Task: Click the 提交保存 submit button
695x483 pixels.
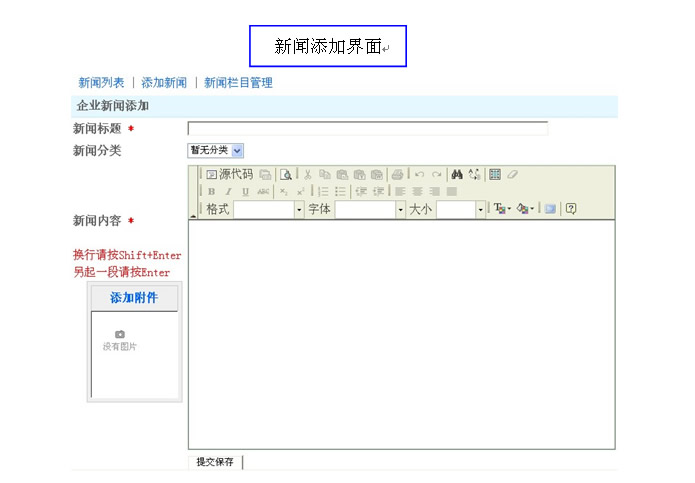Action: [215, 462]
